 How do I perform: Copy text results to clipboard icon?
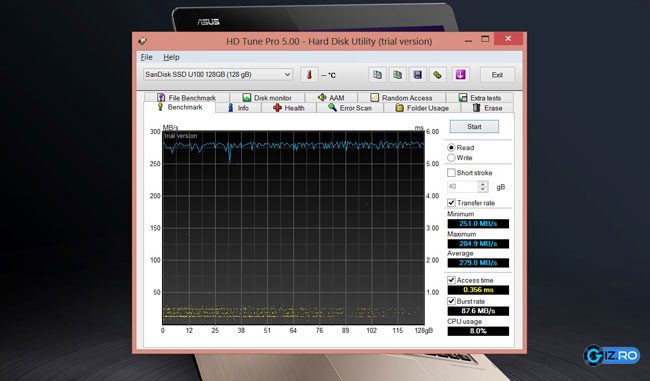pyautogui.click(x=377, y=75)
